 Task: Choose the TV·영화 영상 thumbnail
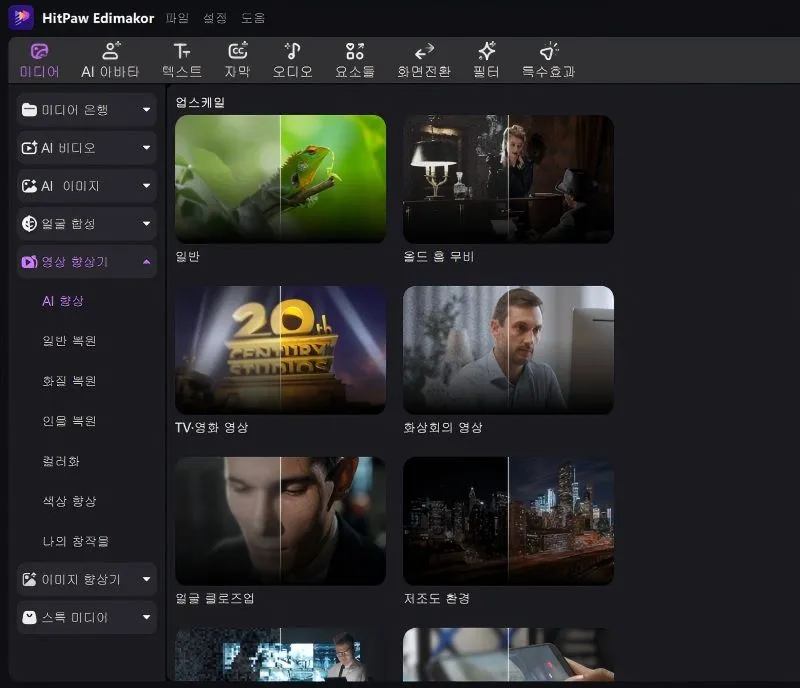click(280, 350)
